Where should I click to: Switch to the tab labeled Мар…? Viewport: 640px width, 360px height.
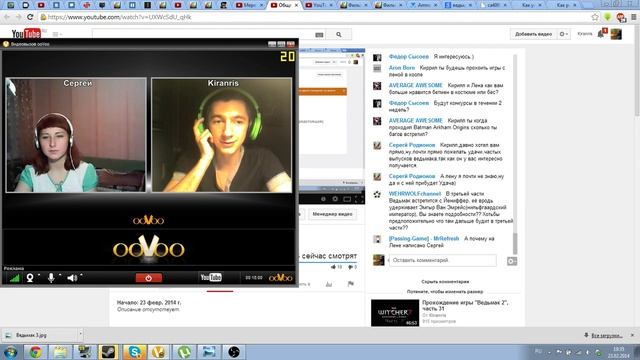249,5
